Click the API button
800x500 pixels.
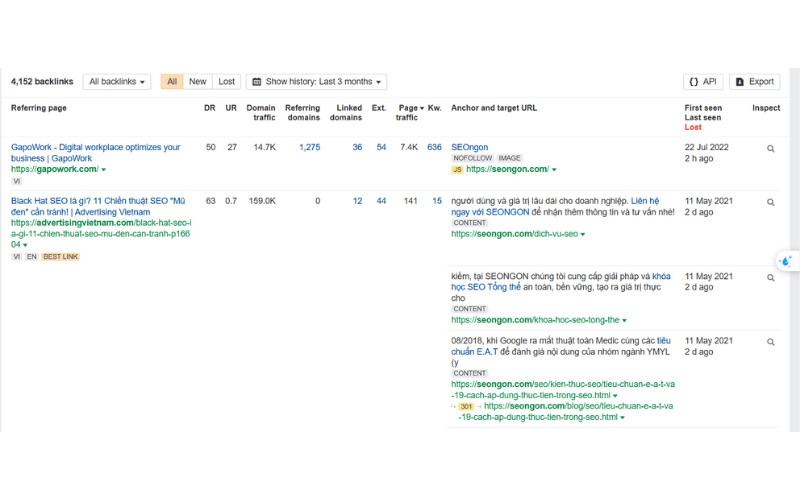703,82
